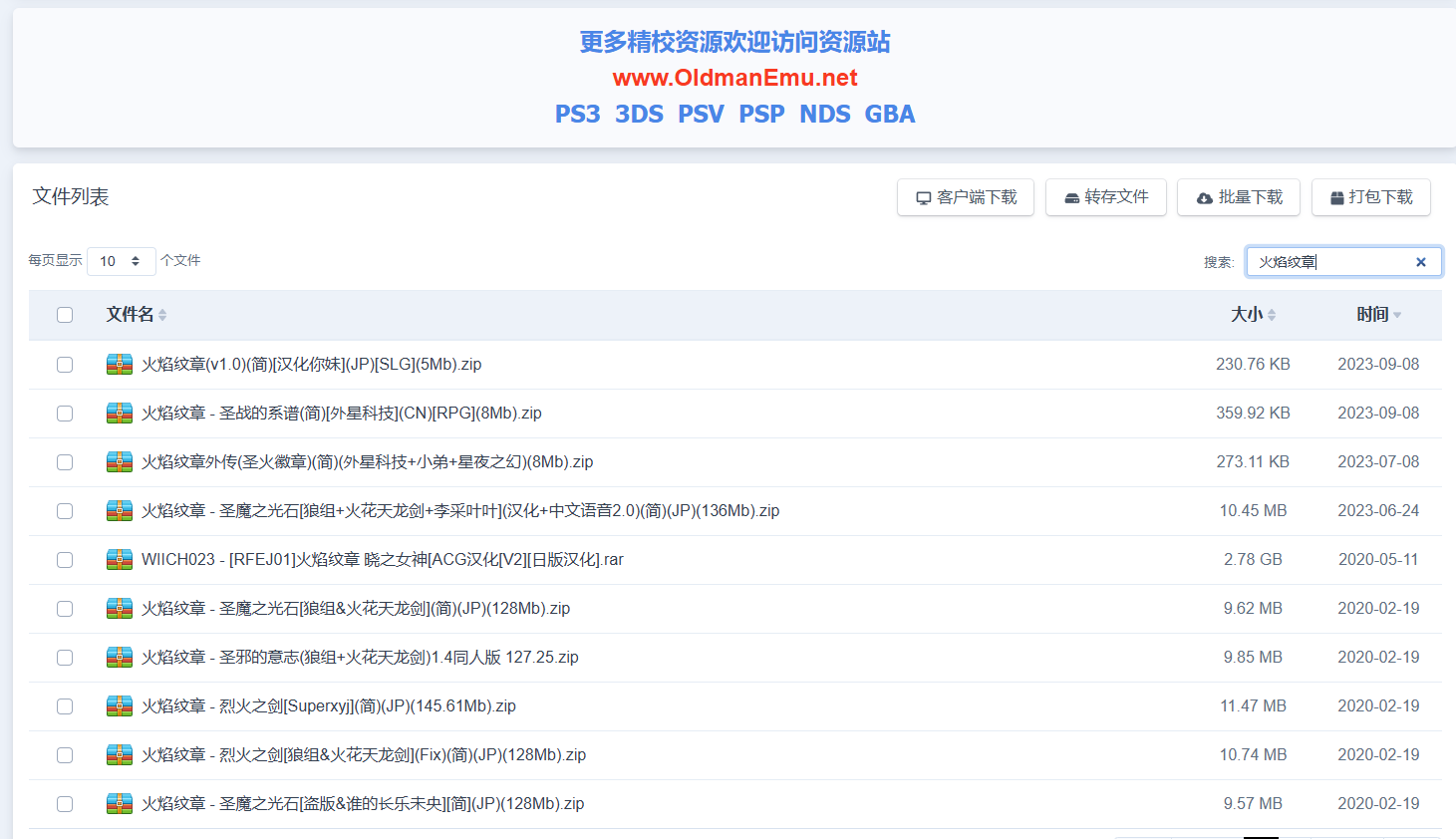Viewport: 1456px width, 839px height.
Task: Open file 圣魔之光石[狼组&火花天龙剑](简)(JP)(128Mb).zip
Action: (356, 609)
